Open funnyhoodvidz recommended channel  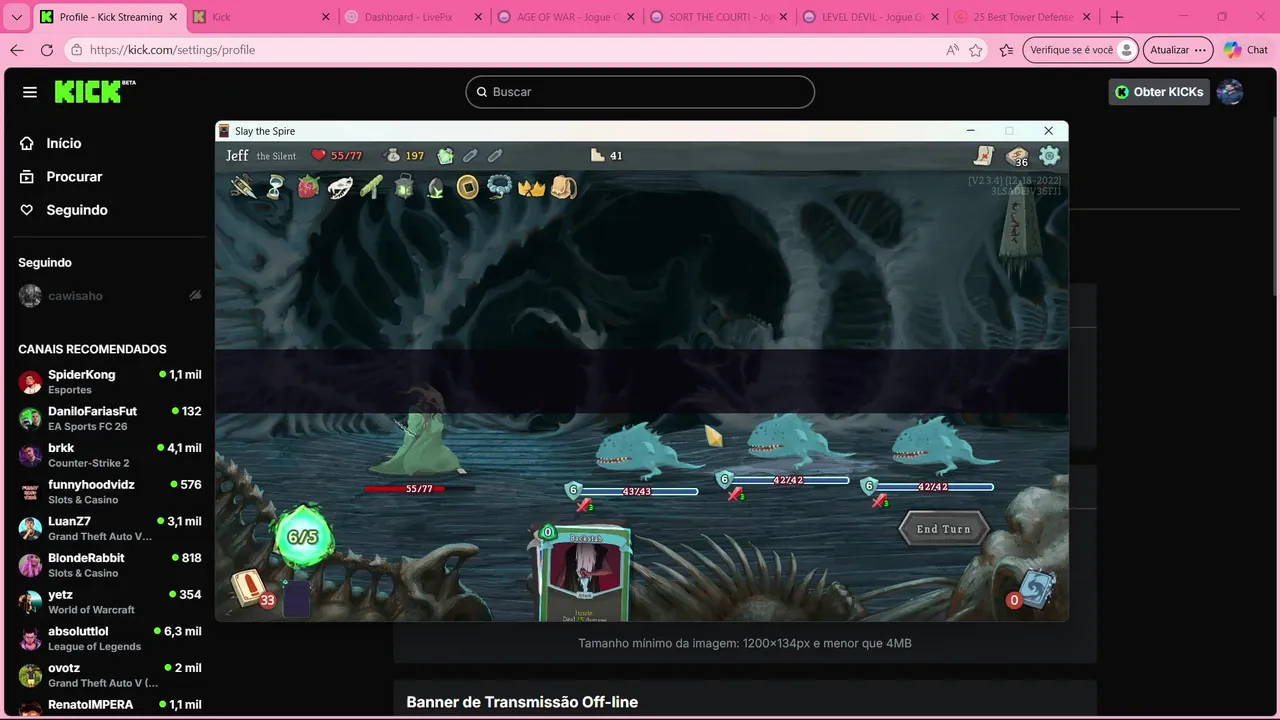pos(110,492)
